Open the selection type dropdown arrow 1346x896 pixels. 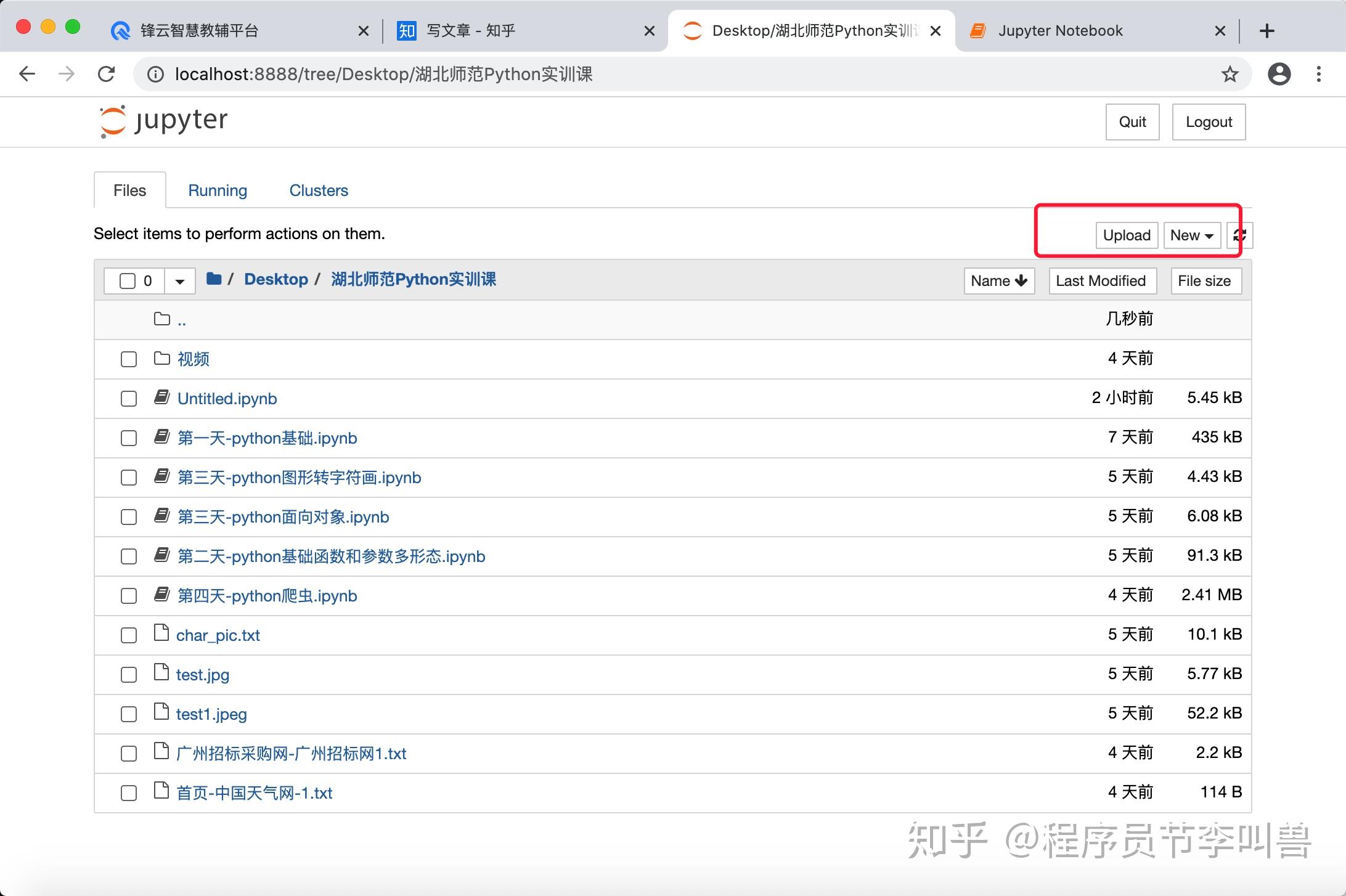[180, 281]
